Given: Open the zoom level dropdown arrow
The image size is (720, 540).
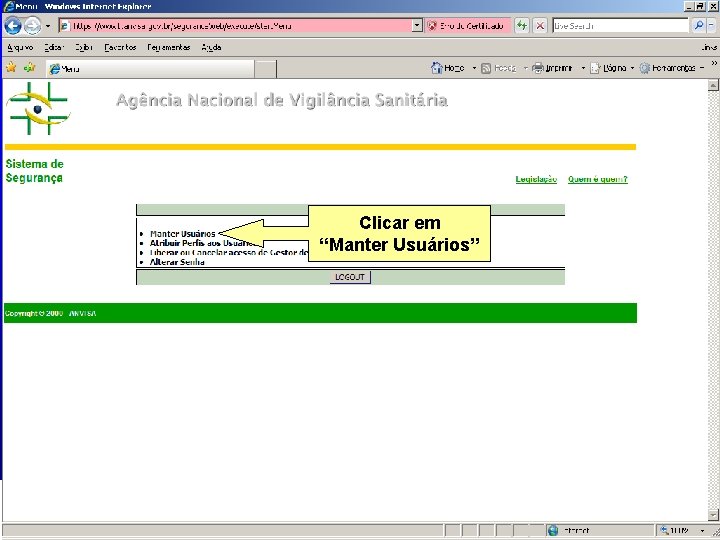Looking at the screenshot, I should point(702,531).
